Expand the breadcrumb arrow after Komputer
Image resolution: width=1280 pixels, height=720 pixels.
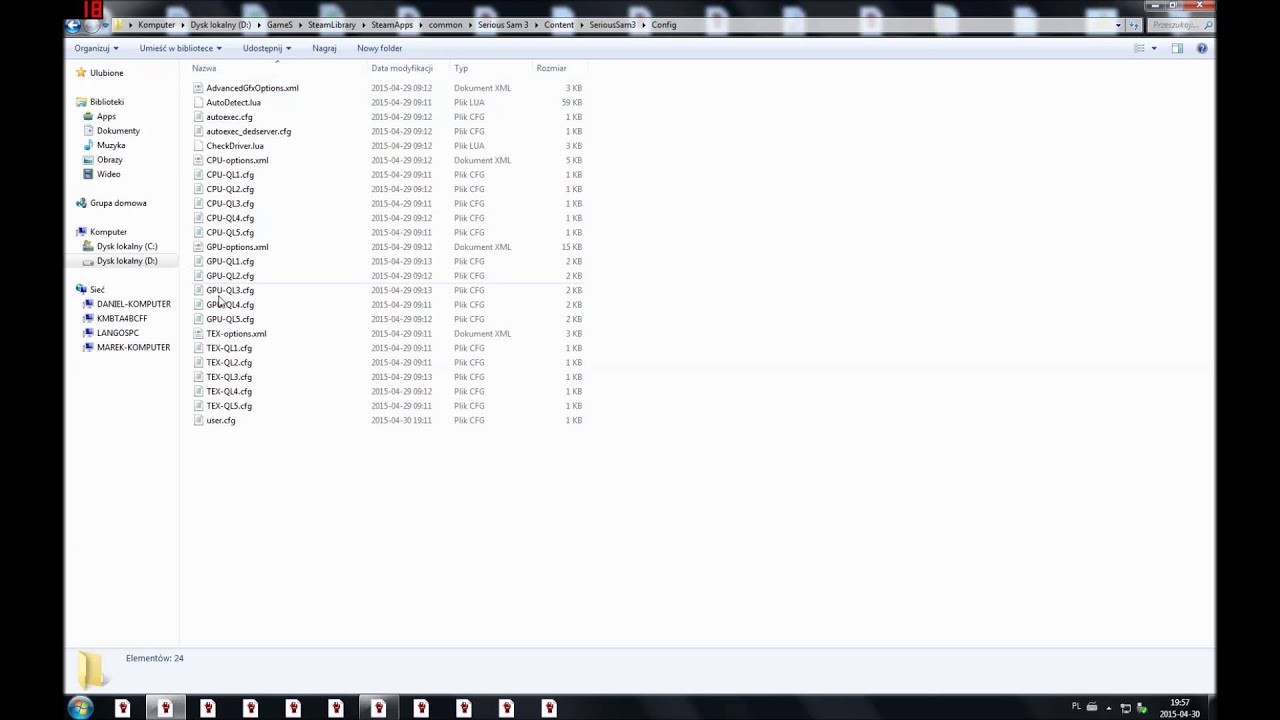pyautogui.click(x=182, y=25)
